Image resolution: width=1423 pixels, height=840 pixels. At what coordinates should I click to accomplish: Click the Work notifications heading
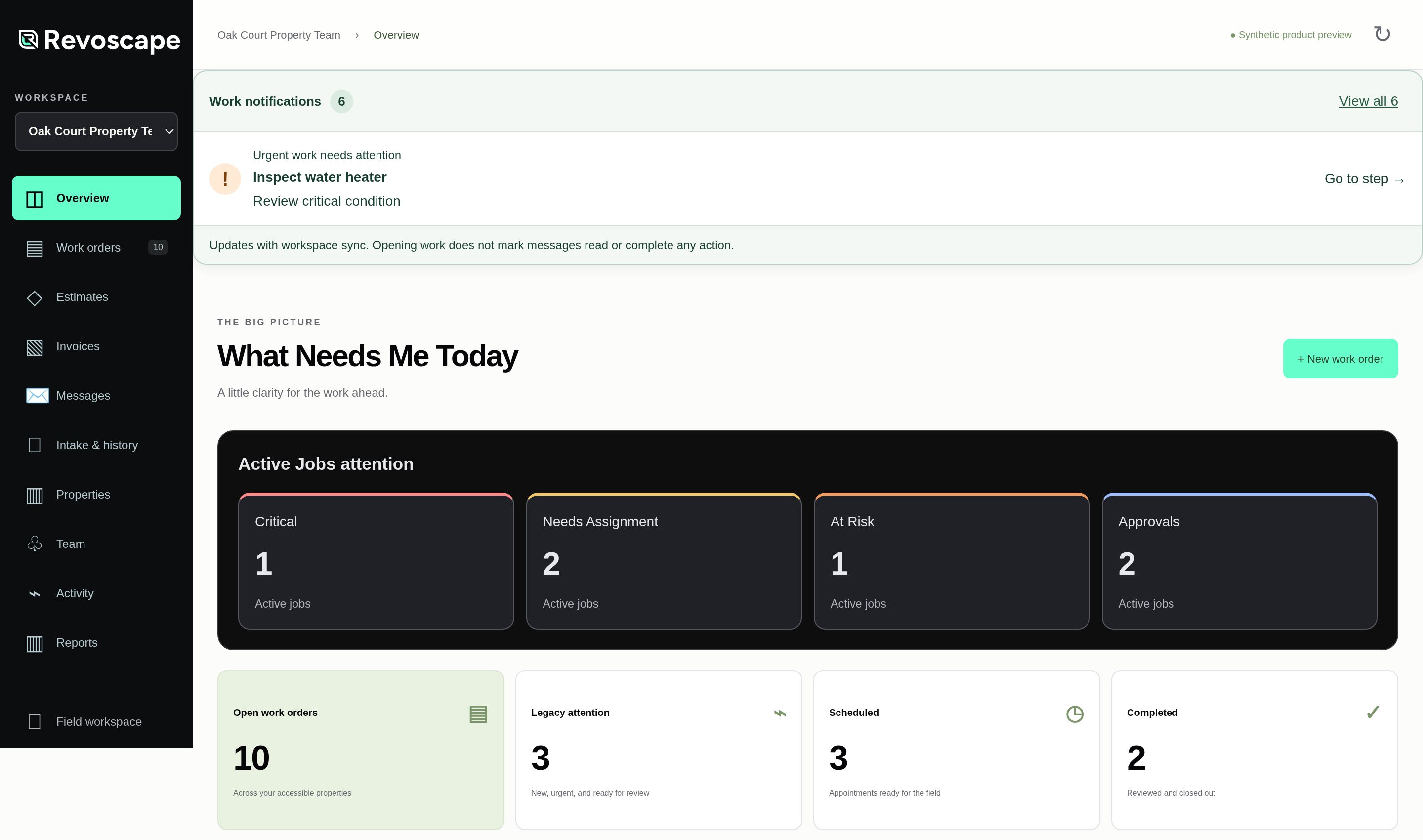[265, 101]
